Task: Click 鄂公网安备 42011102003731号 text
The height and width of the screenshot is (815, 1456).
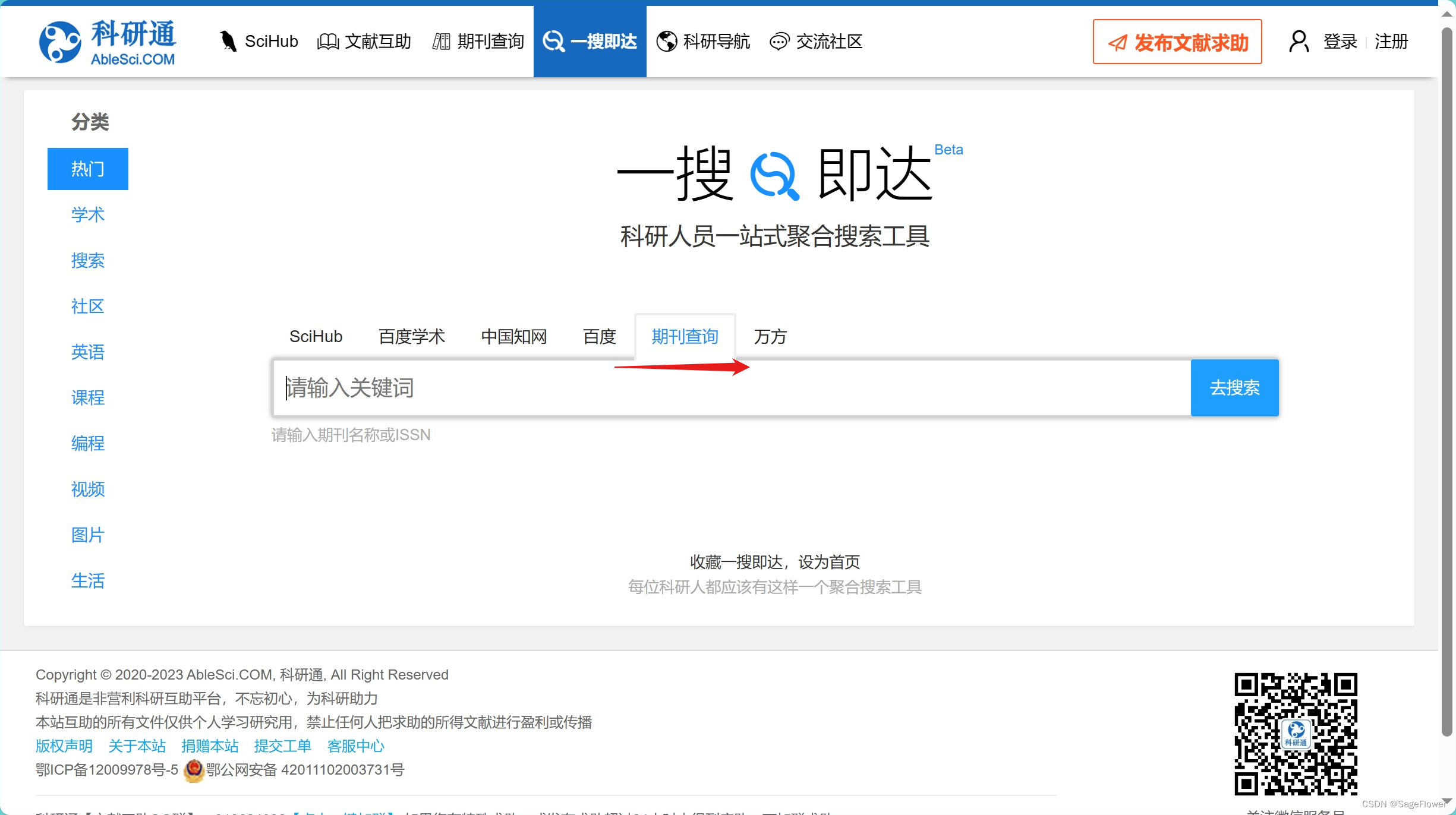Action: (305, 770)
